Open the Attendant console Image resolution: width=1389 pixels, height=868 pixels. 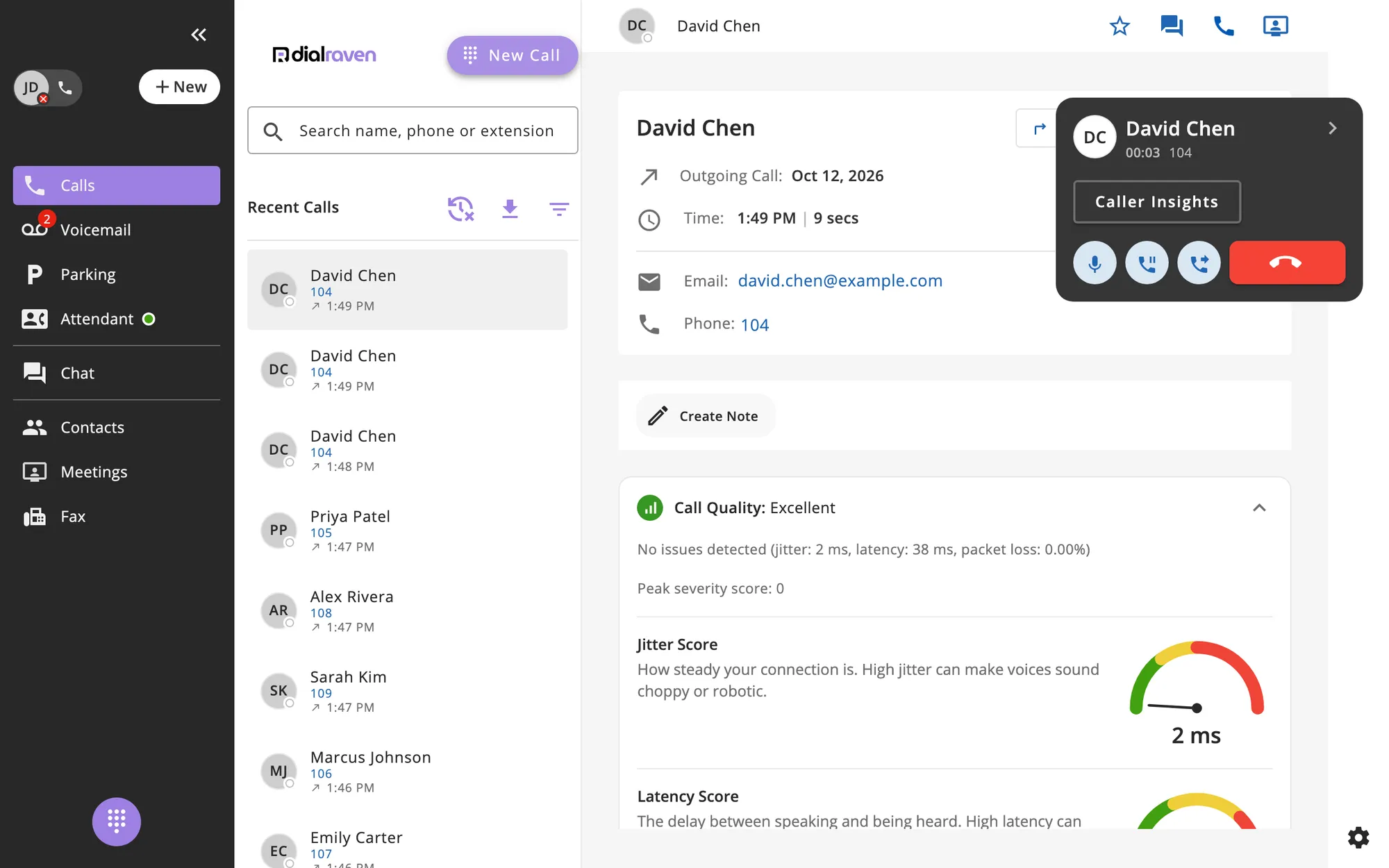coord(117,319)
